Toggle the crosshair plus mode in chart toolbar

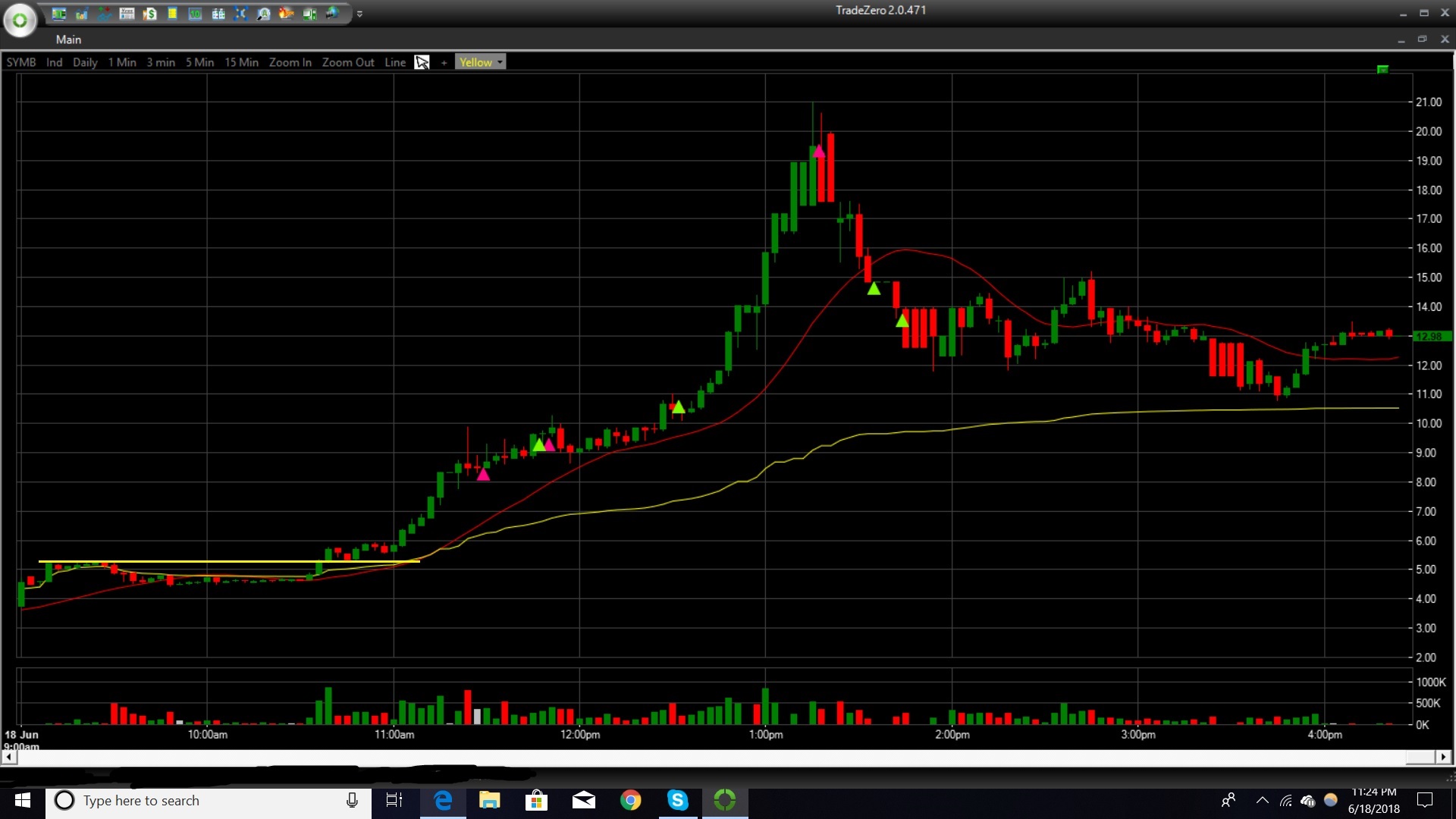tap(444, 63)
